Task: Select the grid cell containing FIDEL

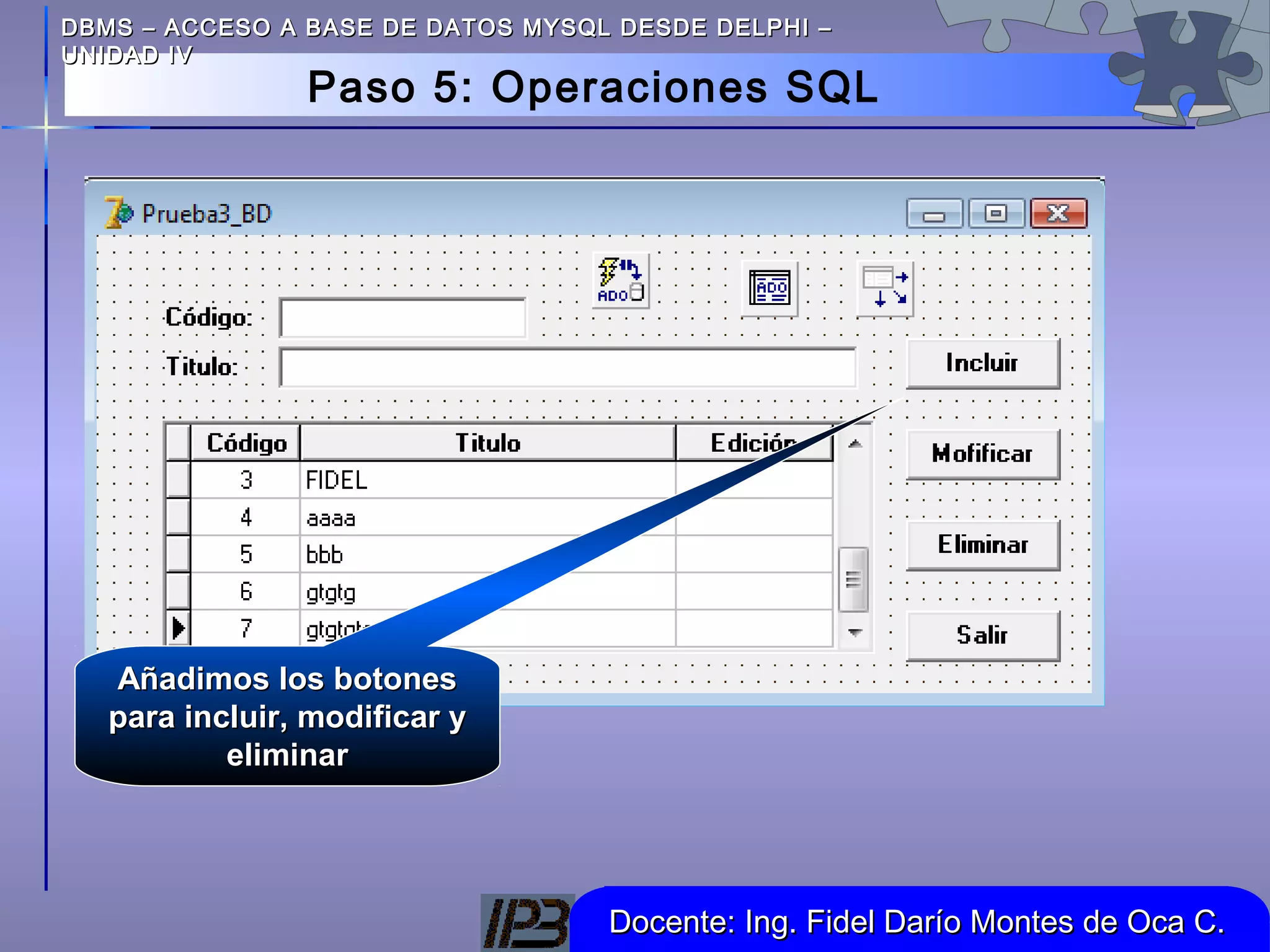Action: click(488, 480)
